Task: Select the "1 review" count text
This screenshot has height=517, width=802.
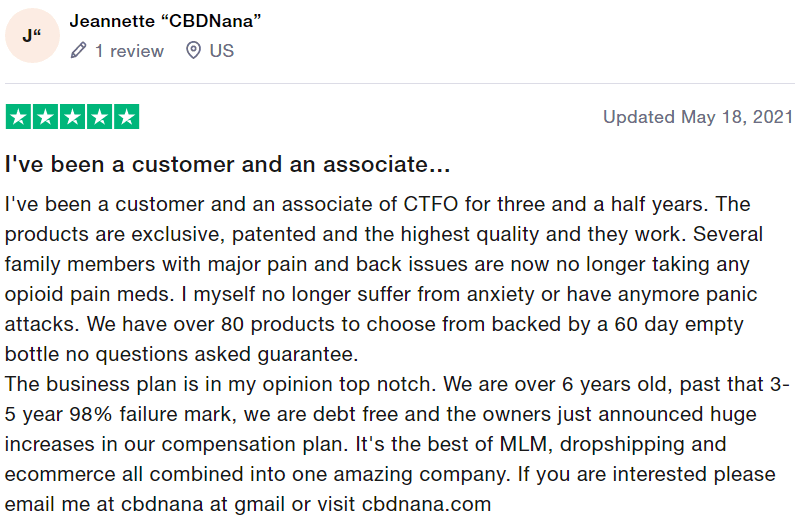Action: coord(129,51)
